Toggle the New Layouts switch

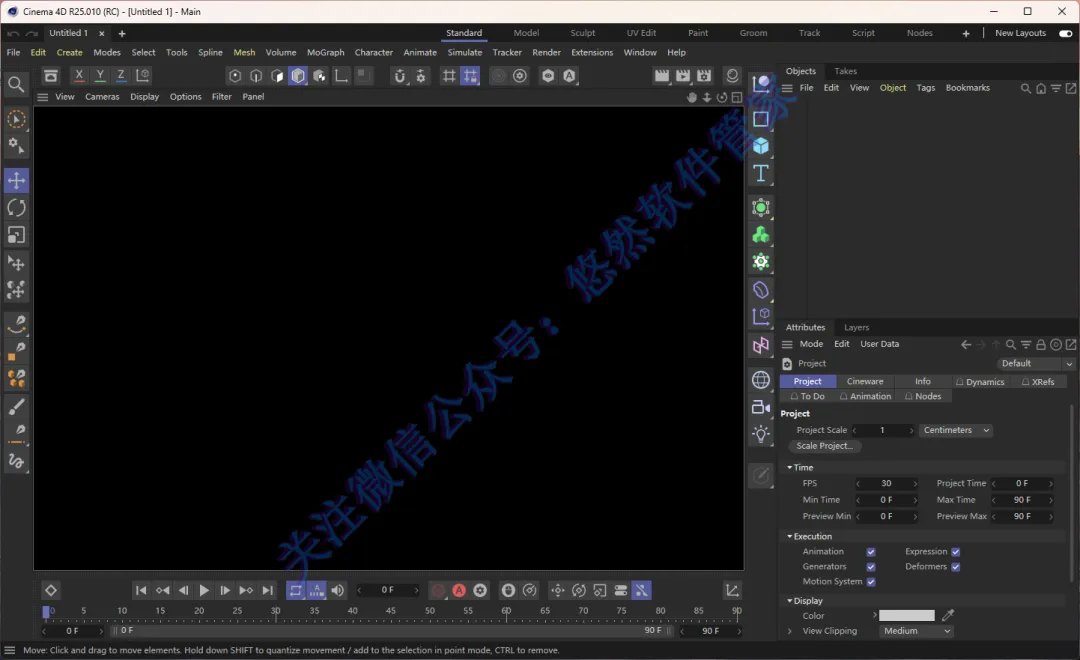point(1066,33)
